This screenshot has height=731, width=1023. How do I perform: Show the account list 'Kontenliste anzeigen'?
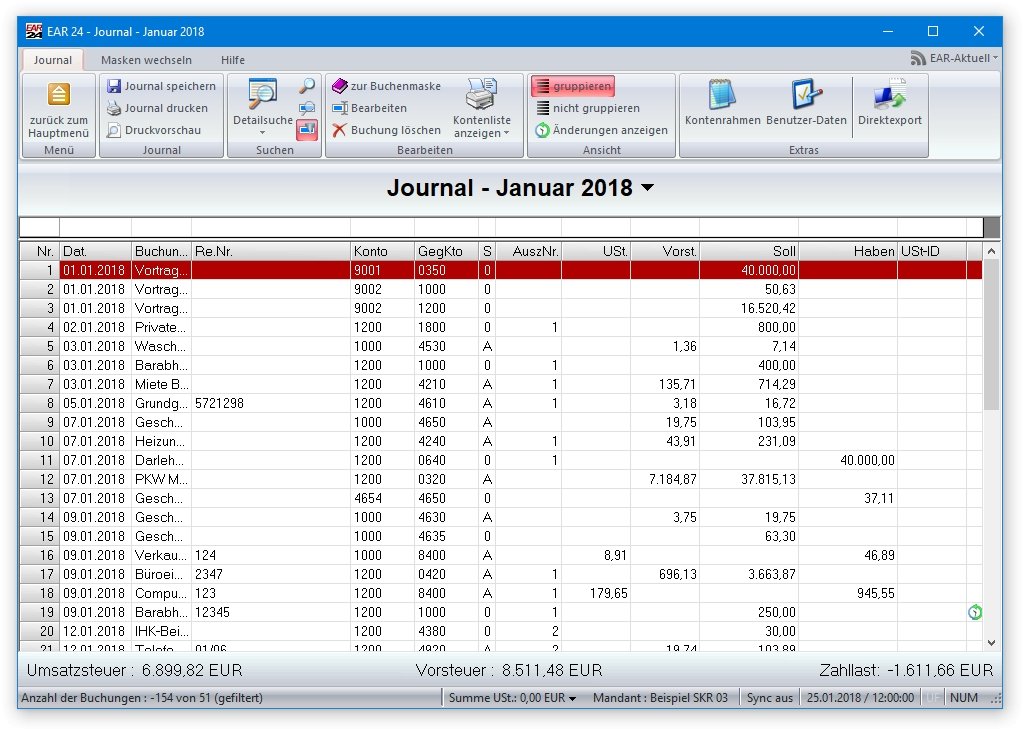(481, 108)
